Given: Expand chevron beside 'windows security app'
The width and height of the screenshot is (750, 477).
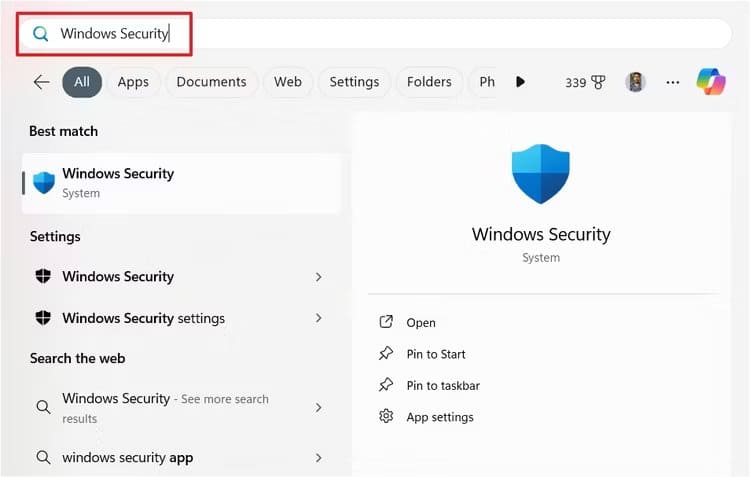Looking at the screenshot, I should (x=318, y=457).
